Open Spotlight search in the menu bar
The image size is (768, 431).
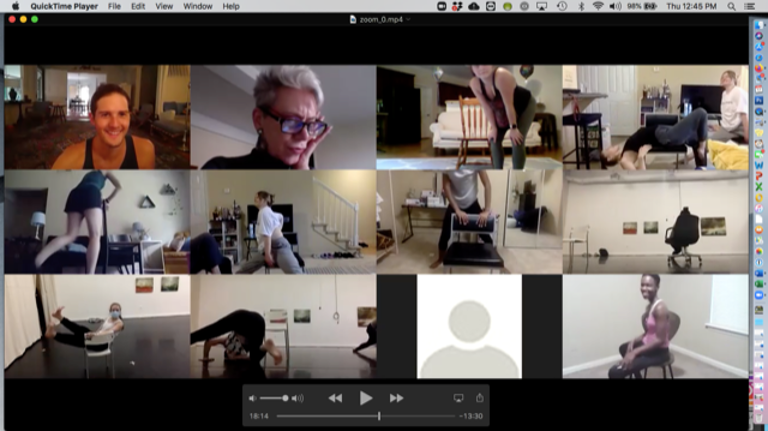tap(732, 6)
